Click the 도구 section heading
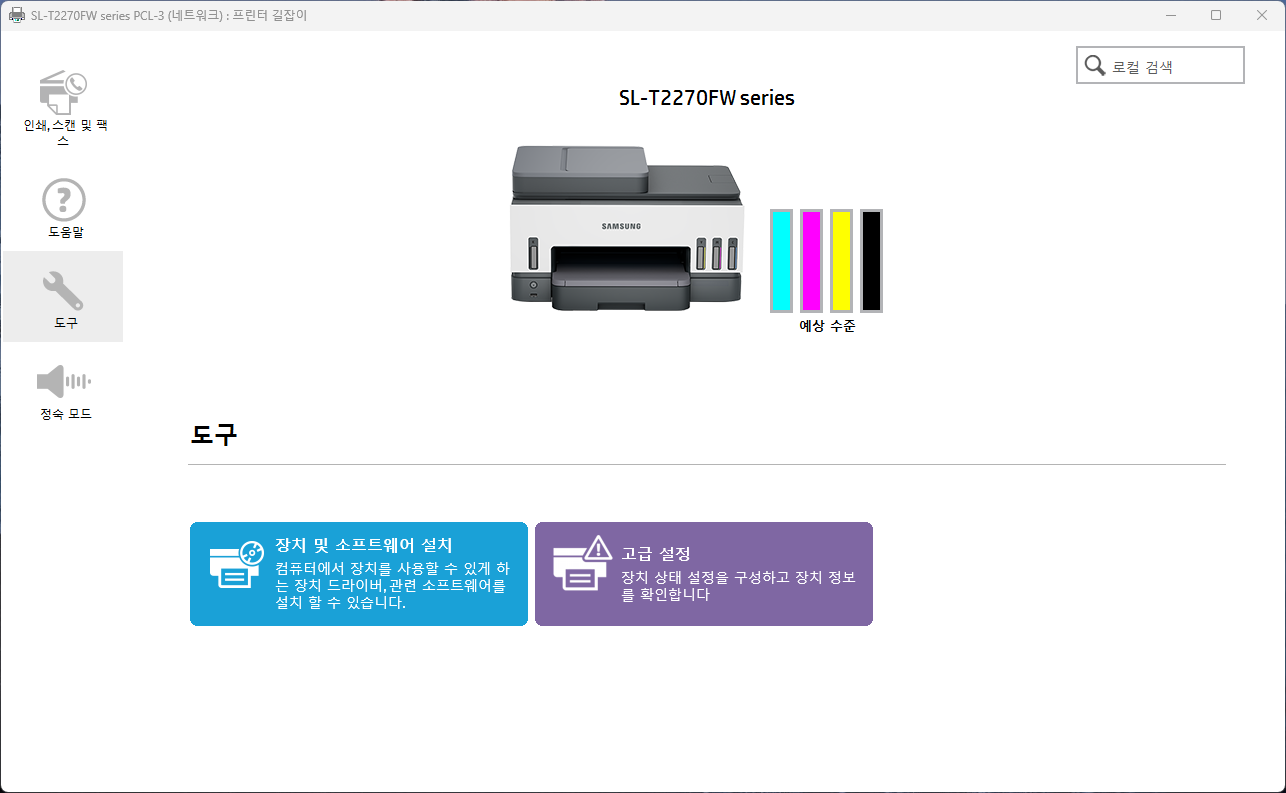Image resolution: width=1286 pixels, height=793 pixels. pyautogui.click(x=214, y=434)
